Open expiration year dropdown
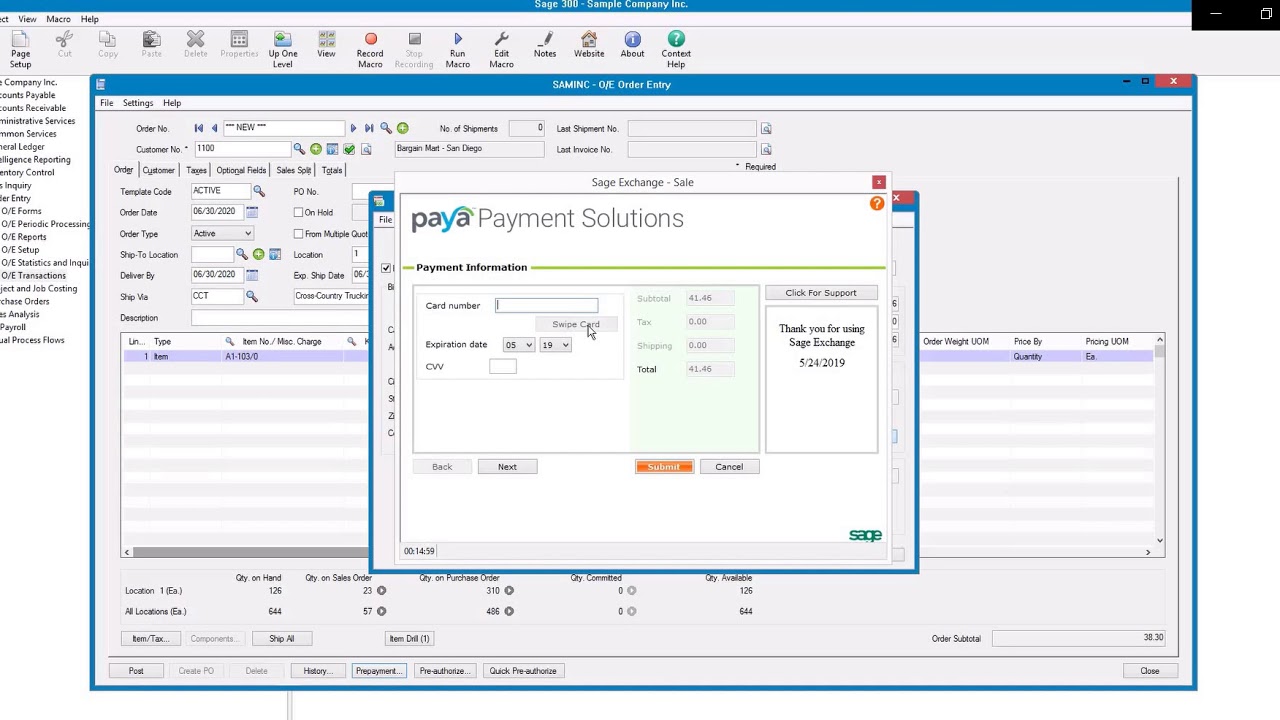This screenshot has width=1280, height=720. pos(555,345)
